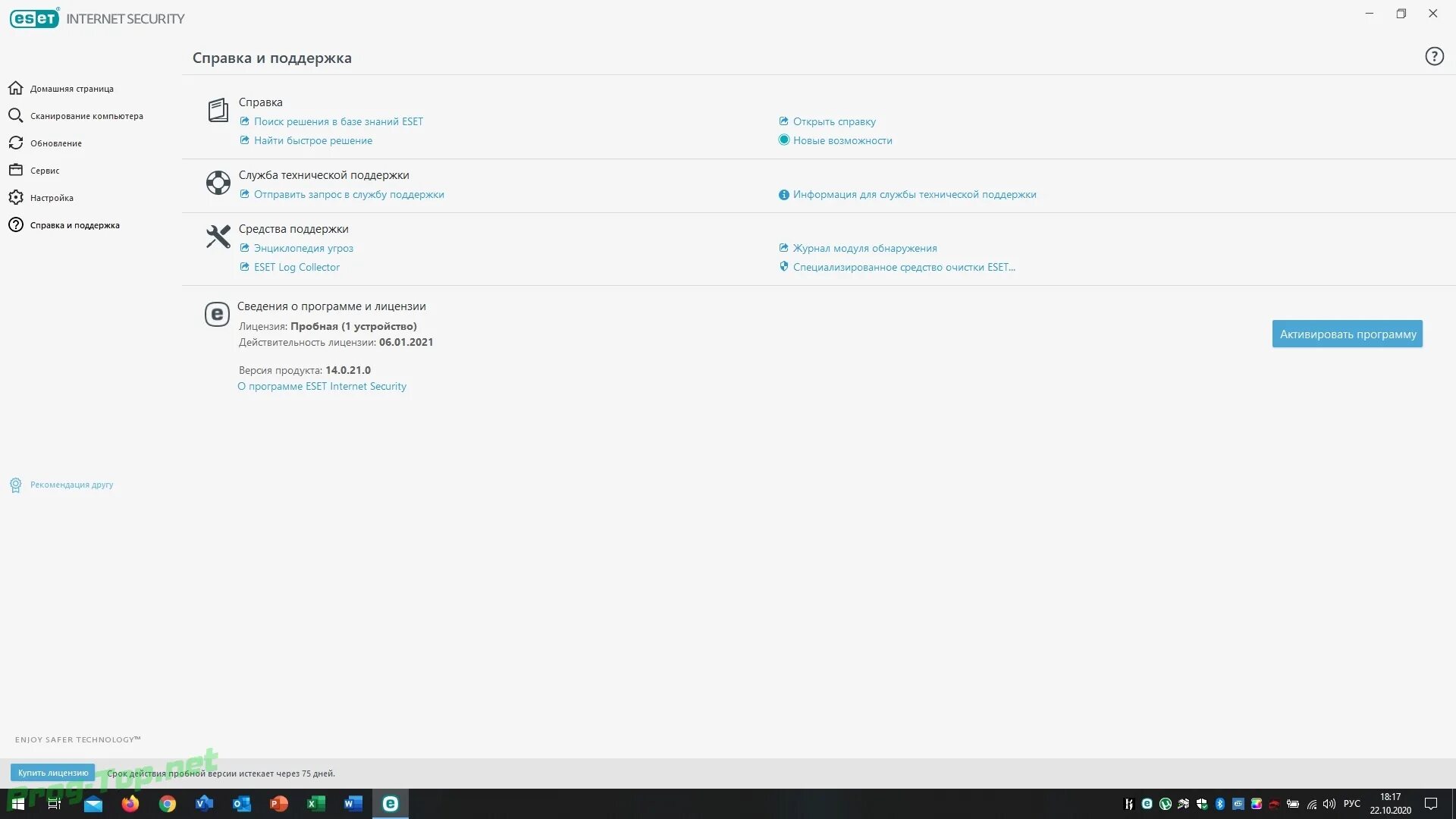This screenshot has height=819, width=1456.
Task: Open Рекомендация другу
Action: 71,485
